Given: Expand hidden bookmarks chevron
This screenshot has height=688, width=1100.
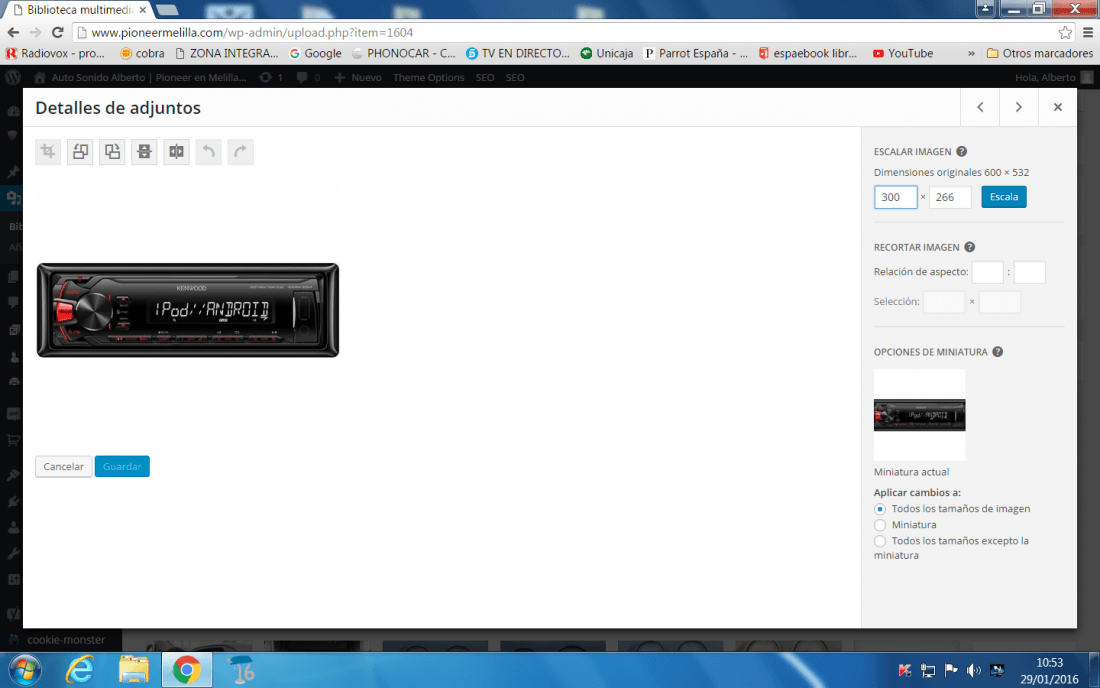Looking at the screenshot, I should [x=971, y=53].
